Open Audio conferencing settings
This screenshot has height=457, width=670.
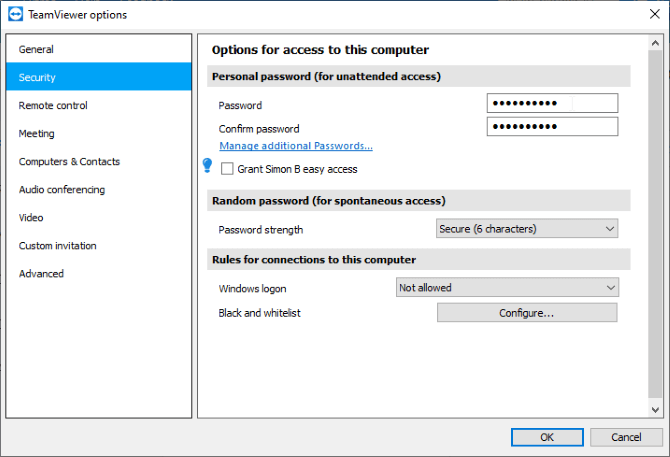point(99,189)
